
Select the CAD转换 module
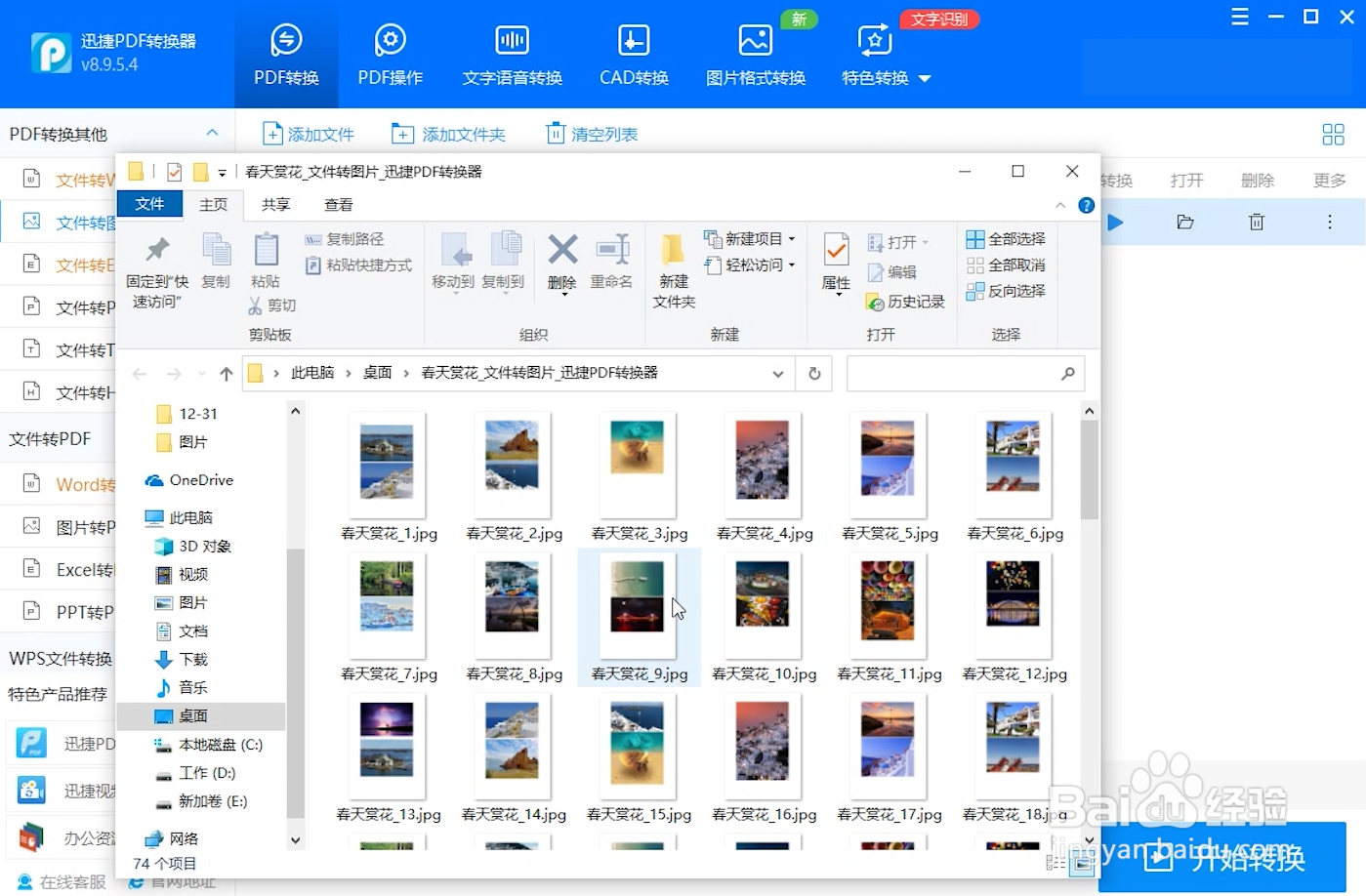coord(633,54)
